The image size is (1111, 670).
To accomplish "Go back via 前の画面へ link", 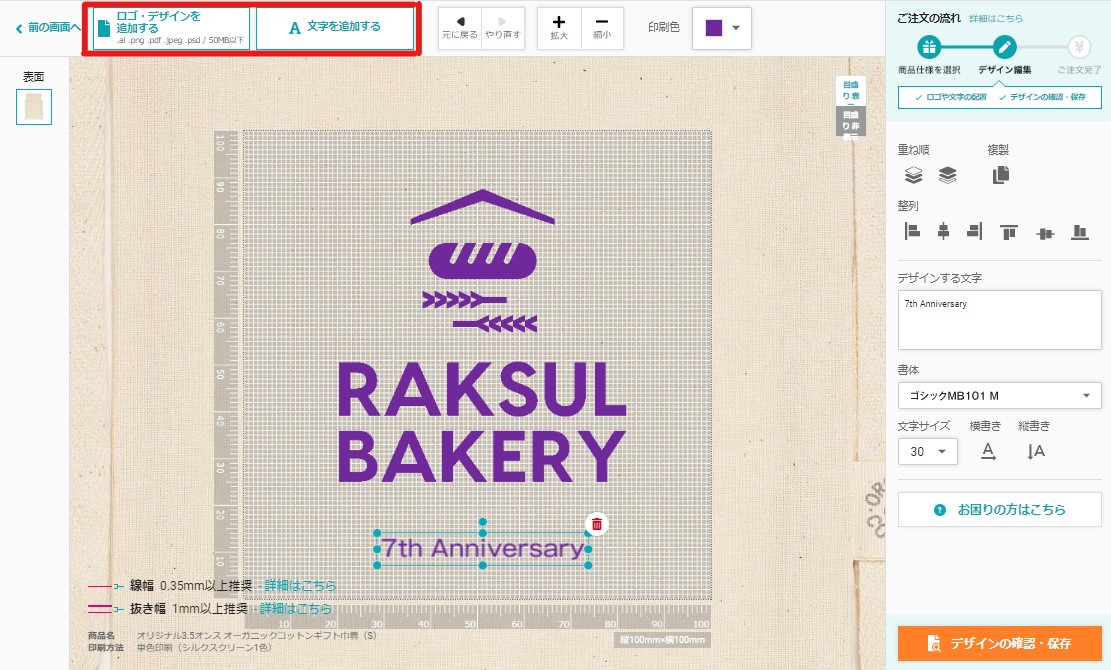I will tap(47, 28).
